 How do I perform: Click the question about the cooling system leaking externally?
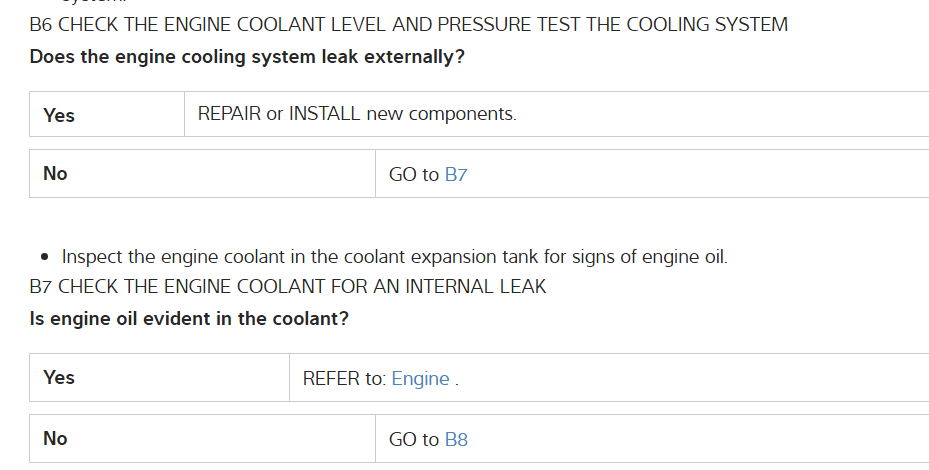pyautogui.click(x=247, y=57)
